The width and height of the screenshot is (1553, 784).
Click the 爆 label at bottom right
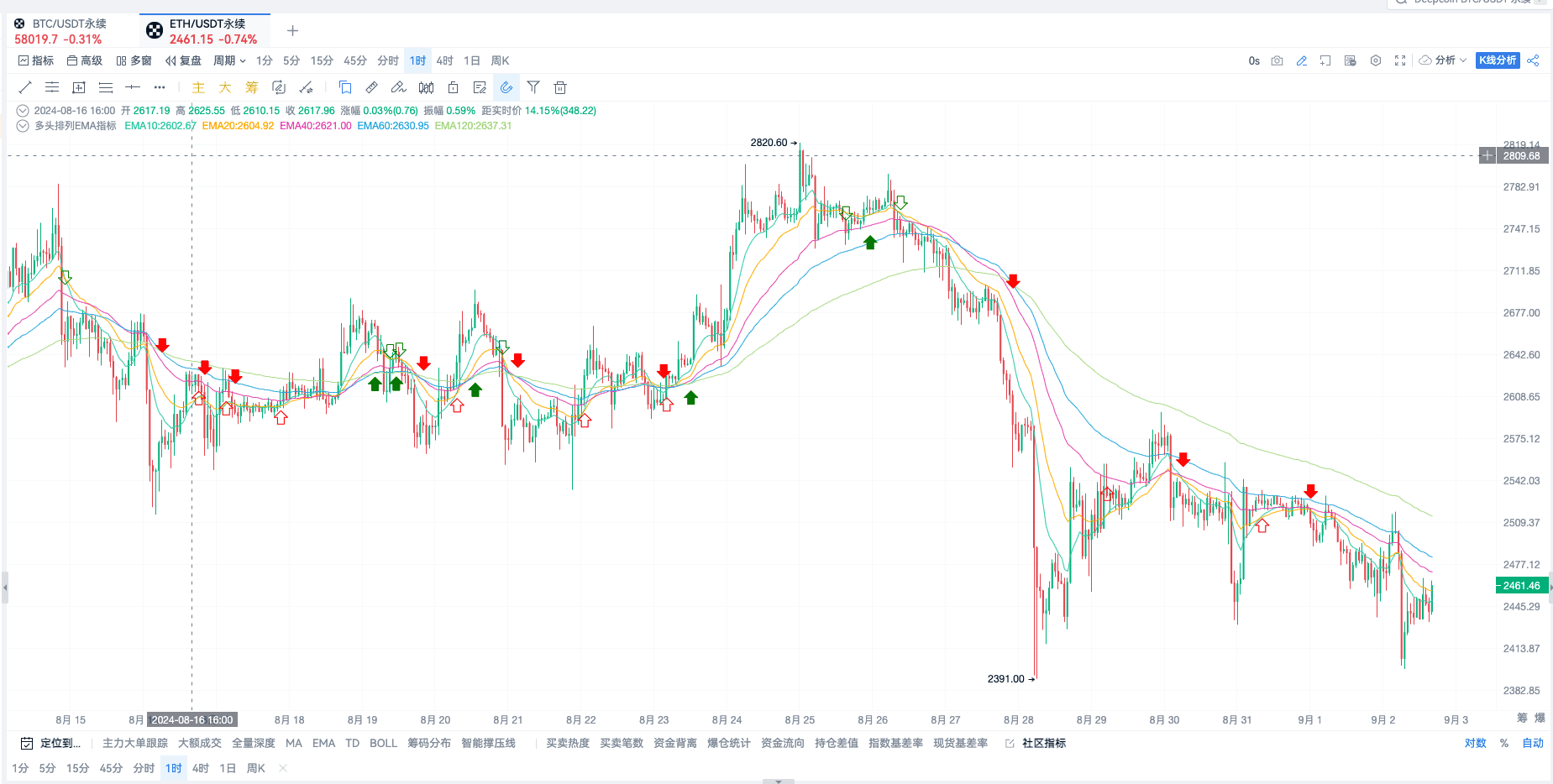tap(1540, 718)
